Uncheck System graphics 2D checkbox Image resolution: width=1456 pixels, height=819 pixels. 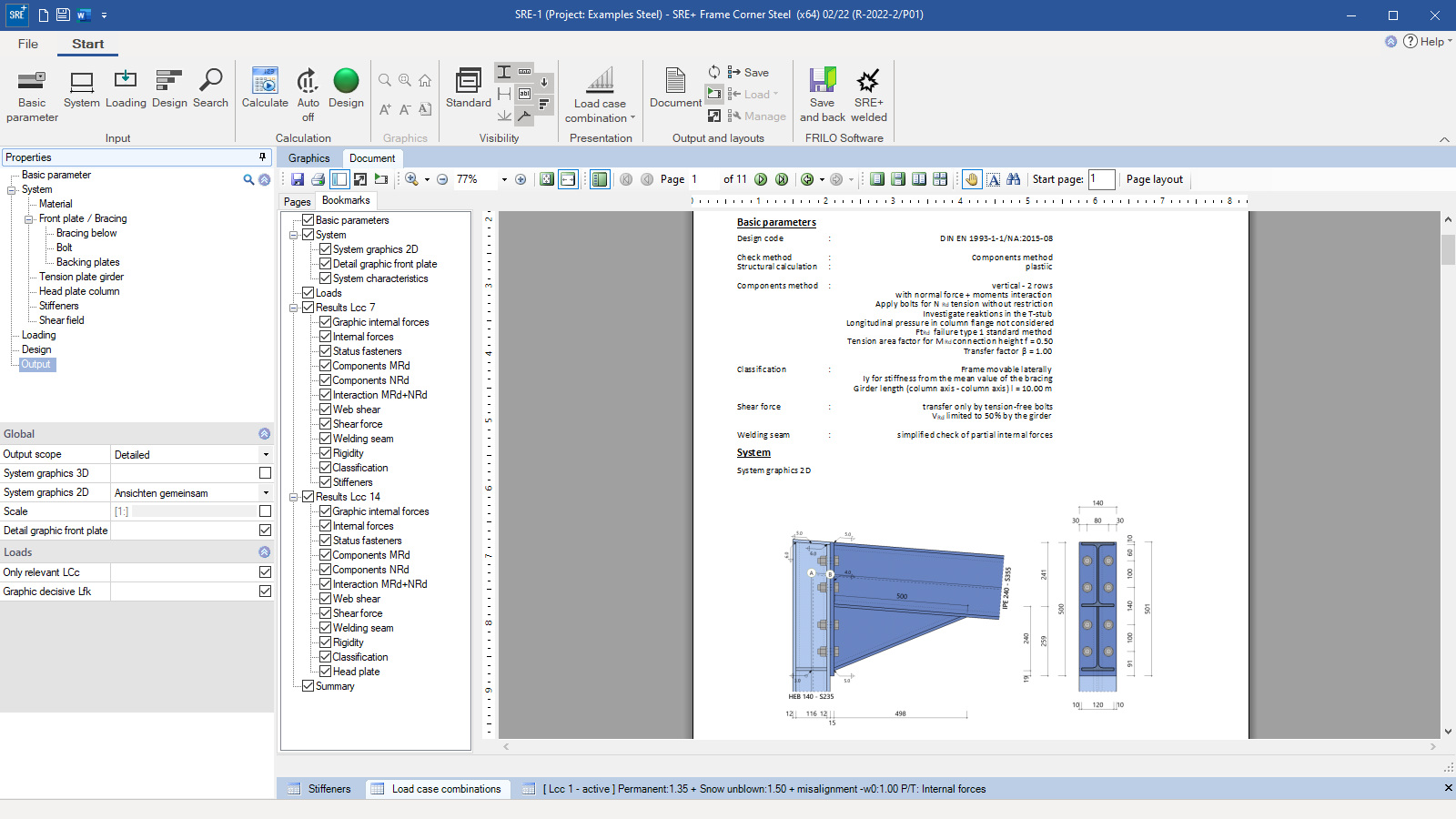(x=325, y=249)
